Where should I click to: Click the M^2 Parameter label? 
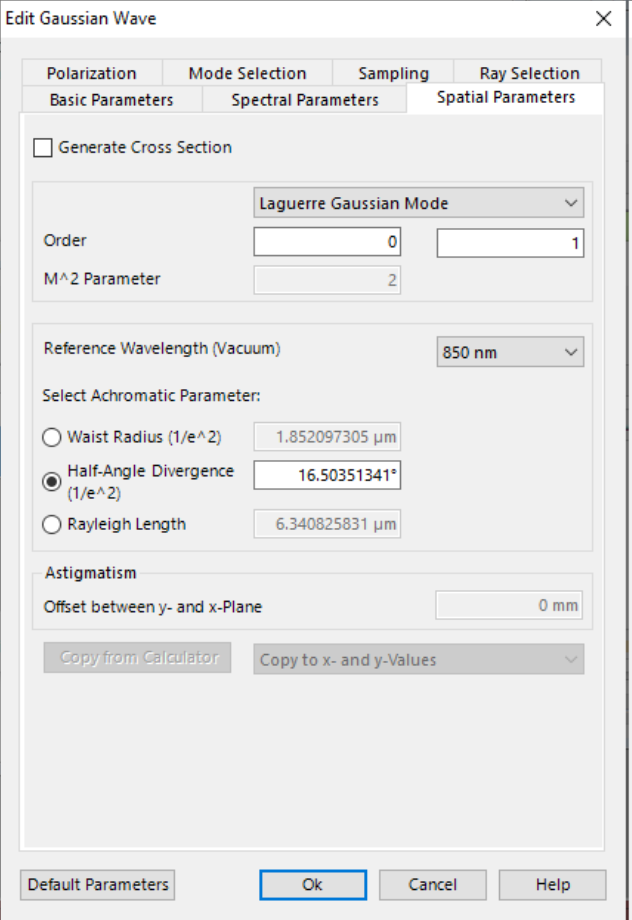click(102, 279)
